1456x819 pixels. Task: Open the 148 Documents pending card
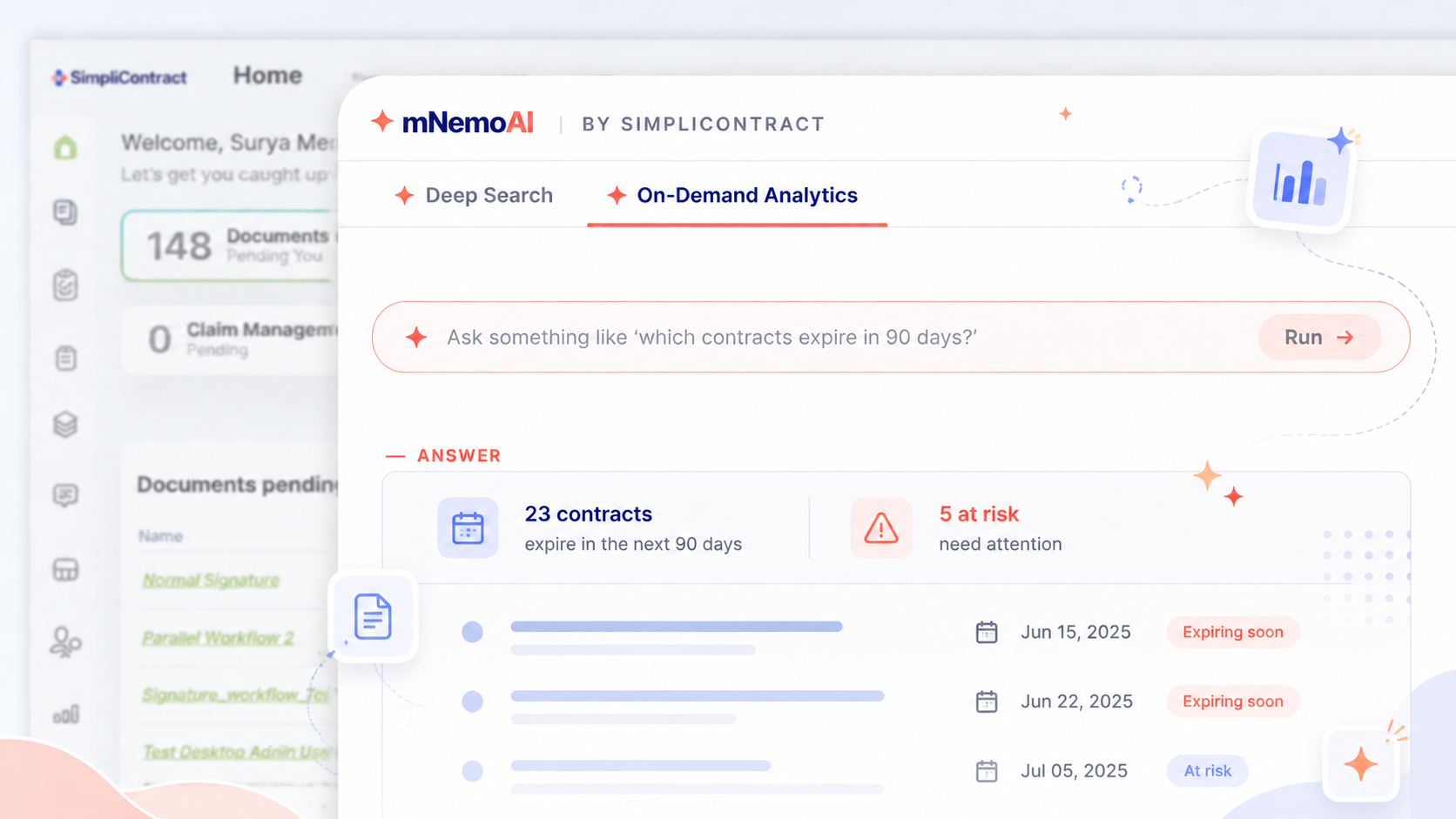231,245
